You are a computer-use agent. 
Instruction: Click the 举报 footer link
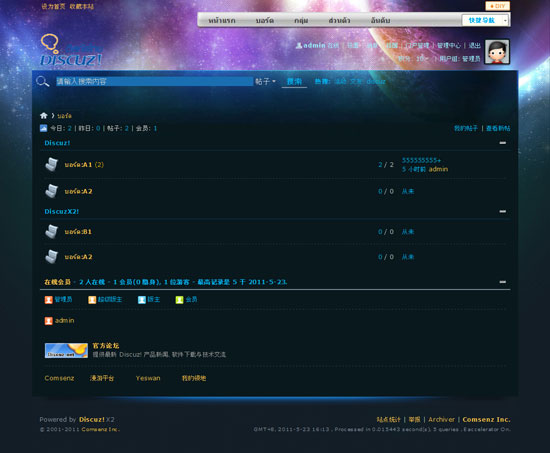coord(414,419)
